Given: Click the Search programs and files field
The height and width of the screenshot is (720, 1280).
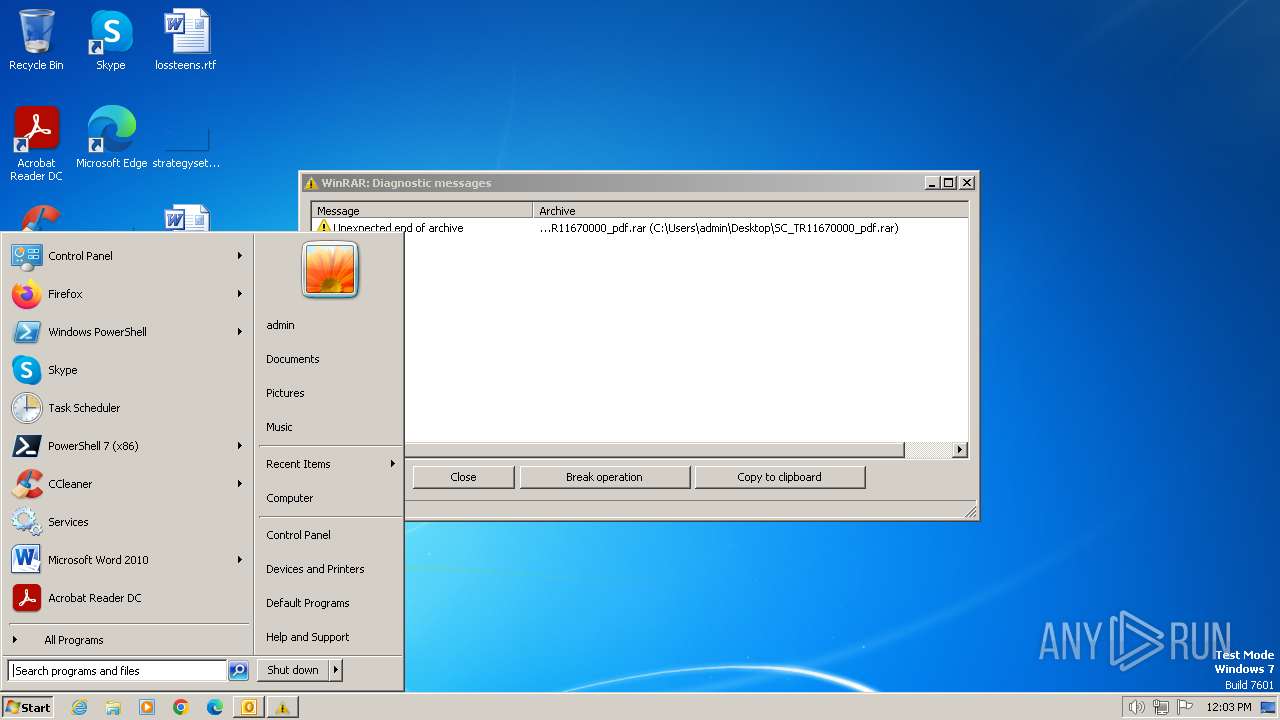Looking at the screenshot, I should tap(117, 671).
